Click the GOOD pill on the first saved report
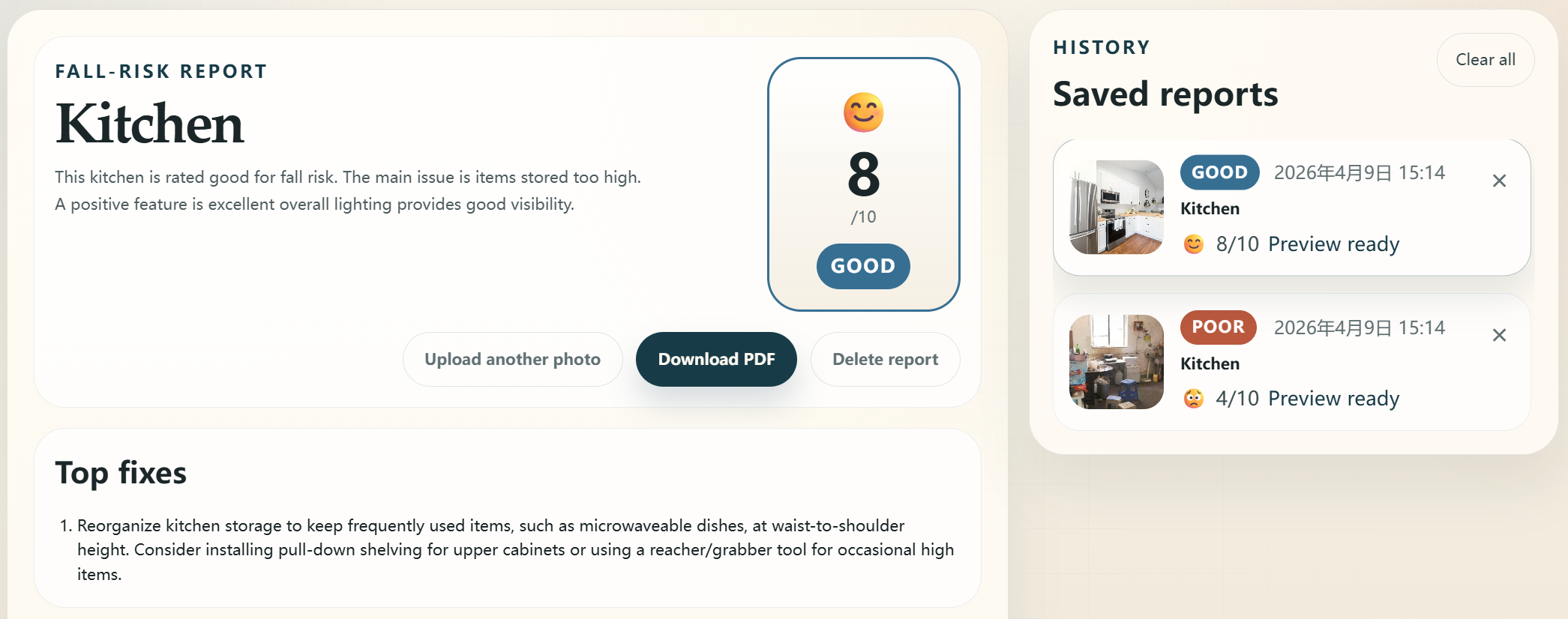This screenshot has width=1568, height=619. [x=1219, y=172]
